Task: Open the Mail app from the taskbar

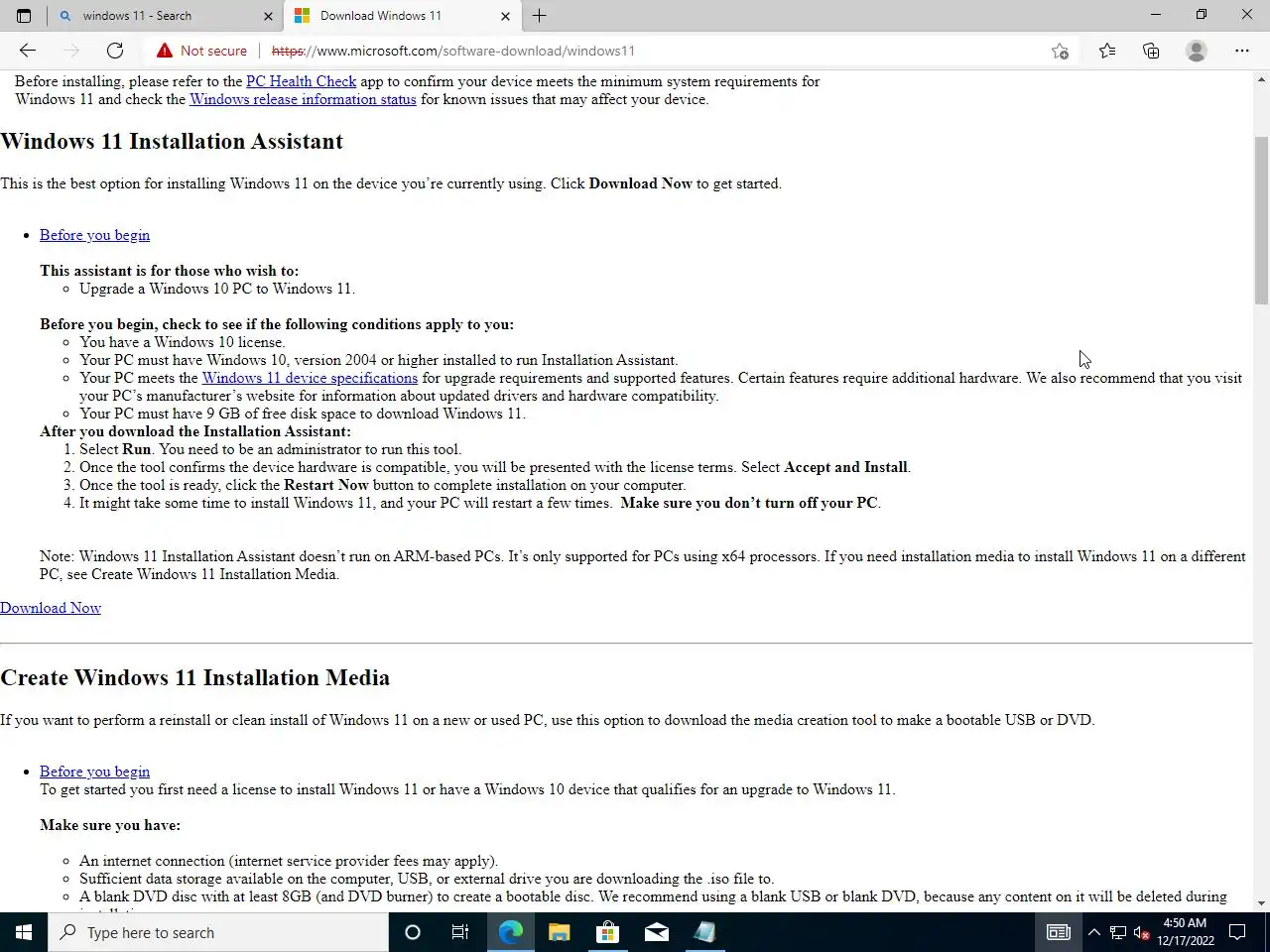Action: pos(656,932)
